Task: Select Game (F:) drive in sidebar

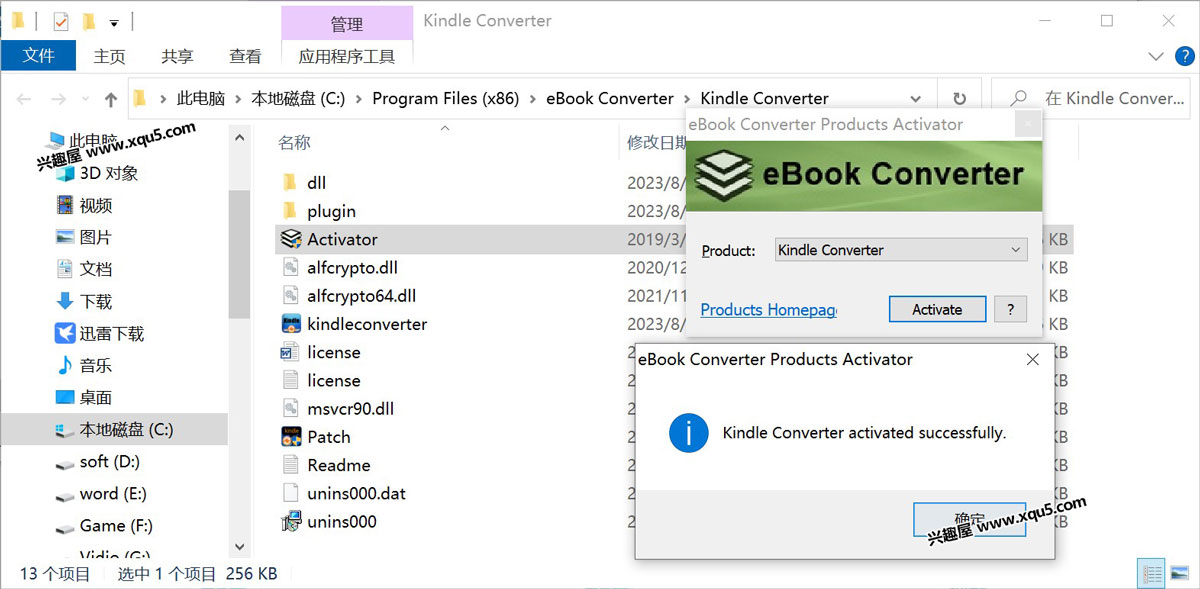Action: click(114, 525)
